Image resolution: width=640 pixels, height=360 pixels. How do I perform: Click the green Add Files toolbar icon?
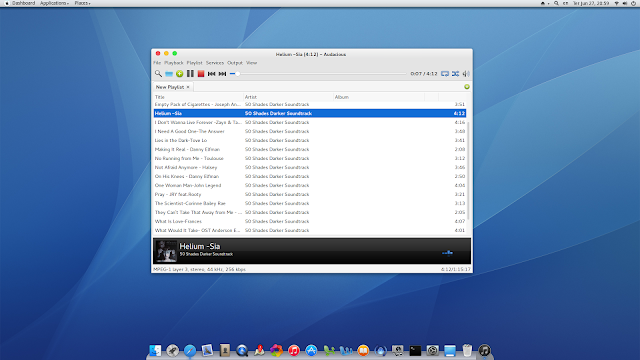coord(180,74)
